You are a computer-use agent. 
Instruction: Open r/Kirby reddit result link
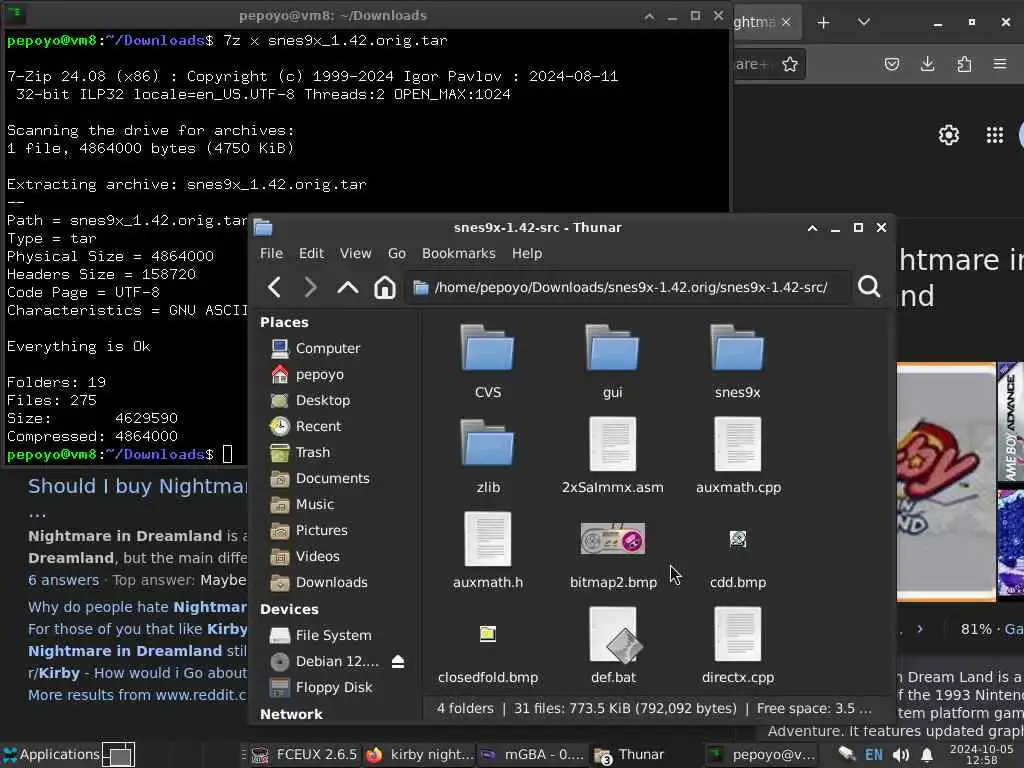point(137,673)
